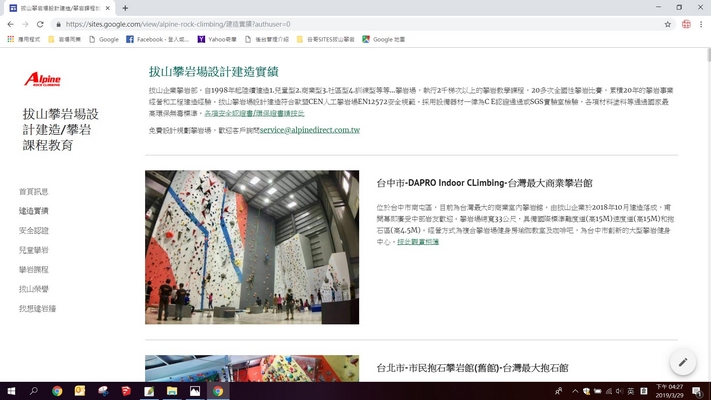Screen dimensions: 711x400
Task: Open 攀岩課程 page from the sidebar
Action: coord(34,269)
